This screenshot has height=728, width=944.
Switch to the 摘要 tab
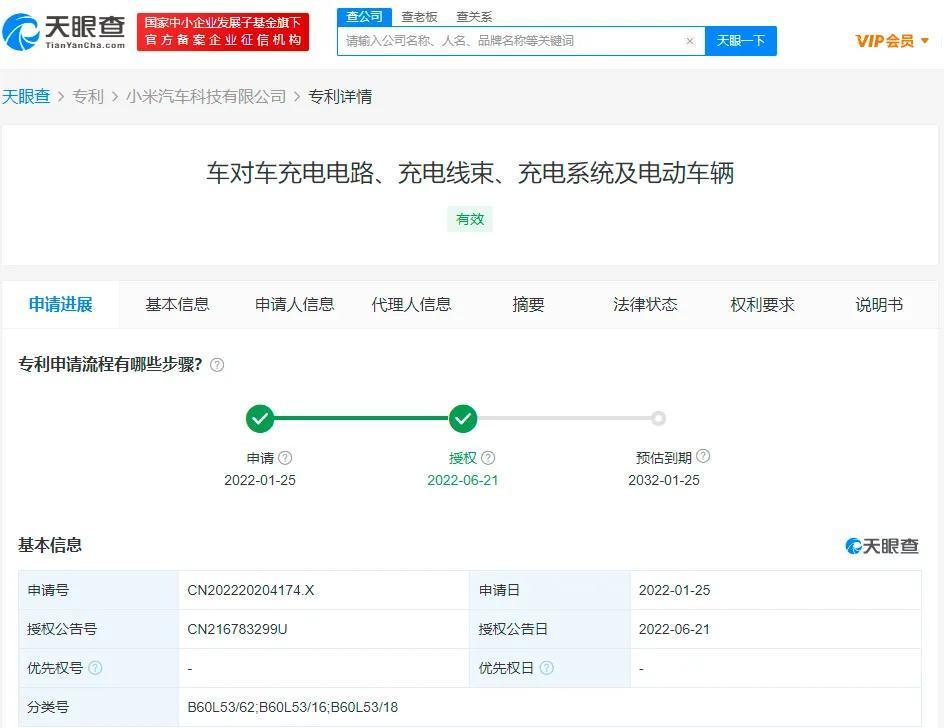pos(528,304)
